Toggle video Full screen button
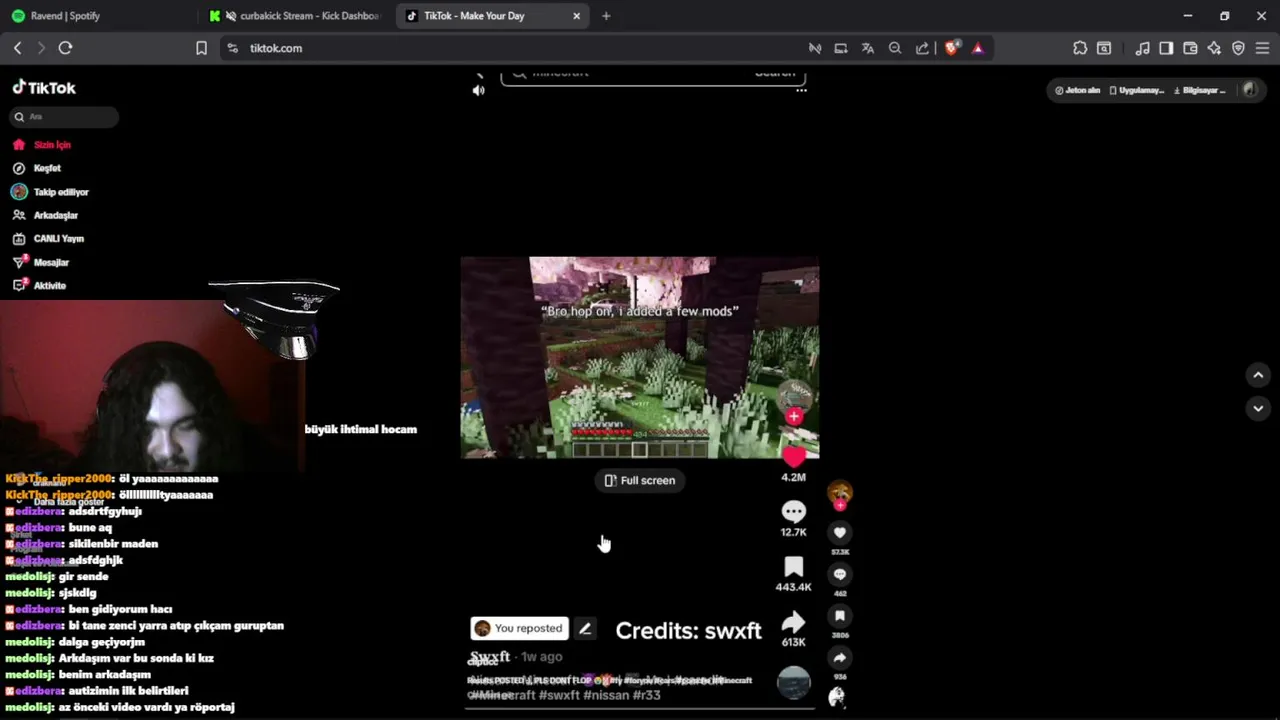1280x720 pixels. (640, 480)
